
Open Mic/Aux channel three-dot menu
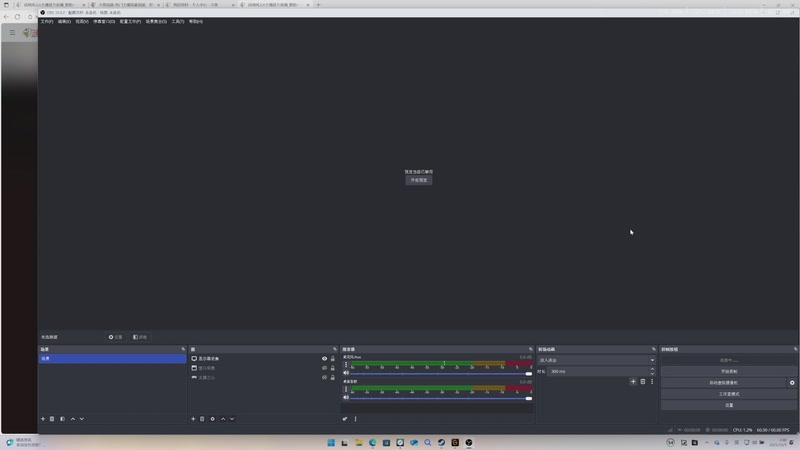pos(346,365)
